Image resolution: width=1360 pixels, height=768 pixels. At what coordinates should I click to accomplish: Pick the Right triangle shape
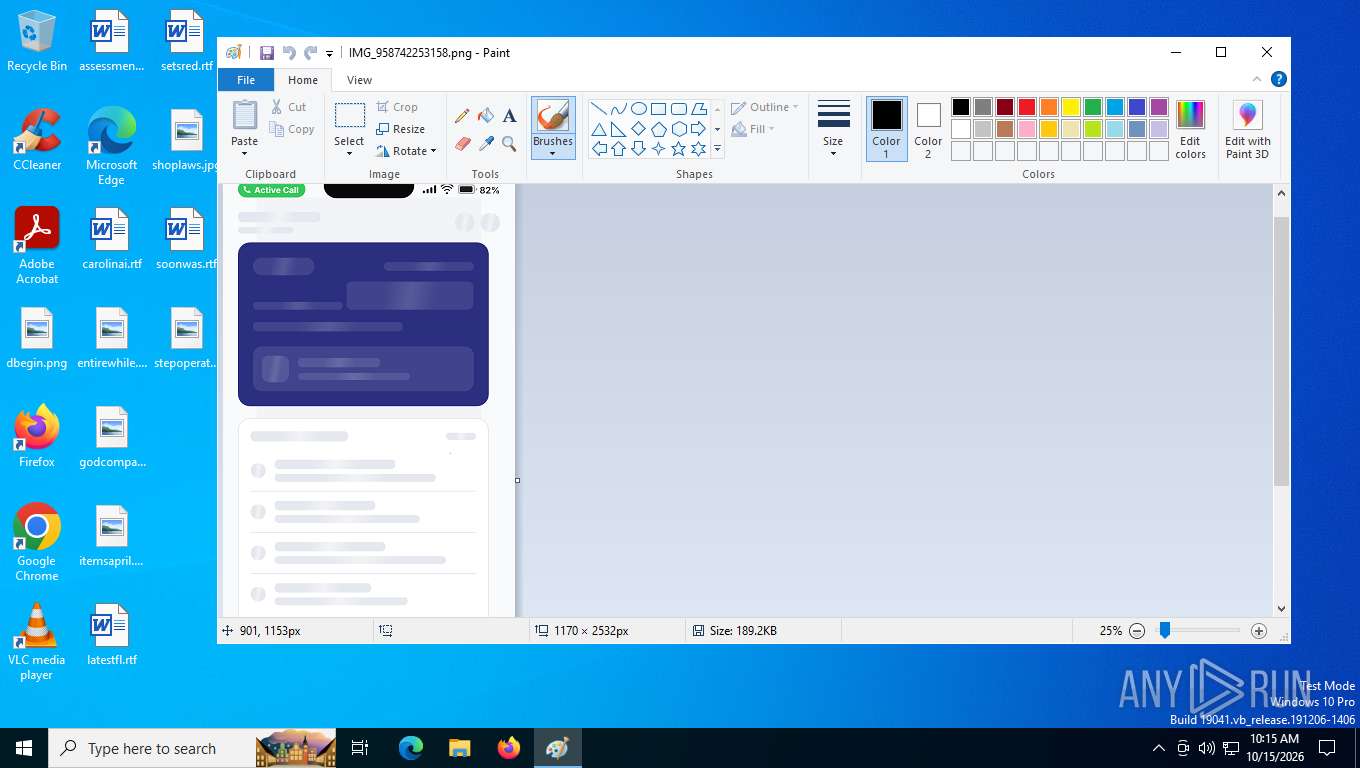[618, 129]
